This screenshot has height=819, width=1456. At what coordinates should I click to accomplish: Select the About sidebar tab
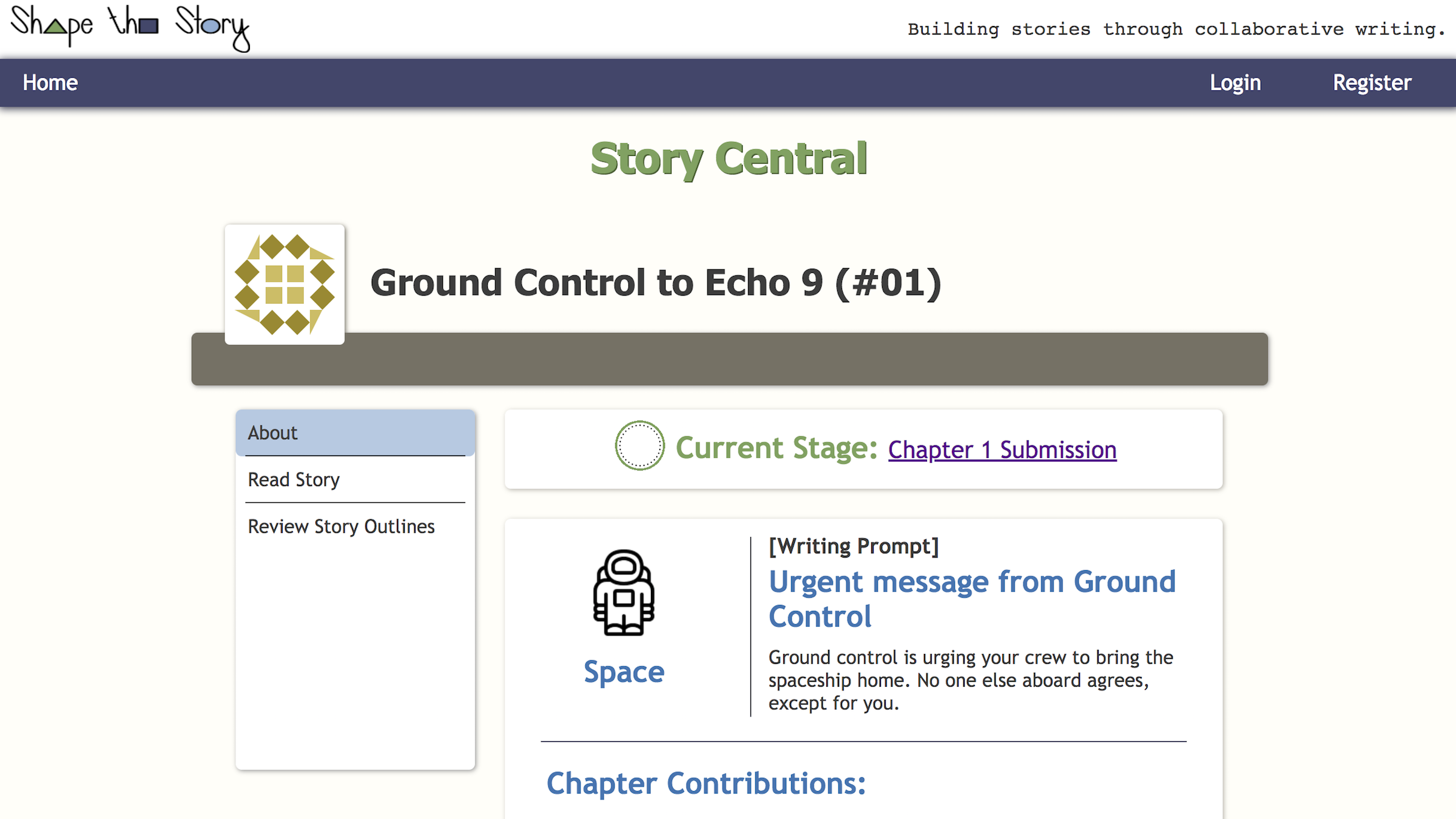356,433
